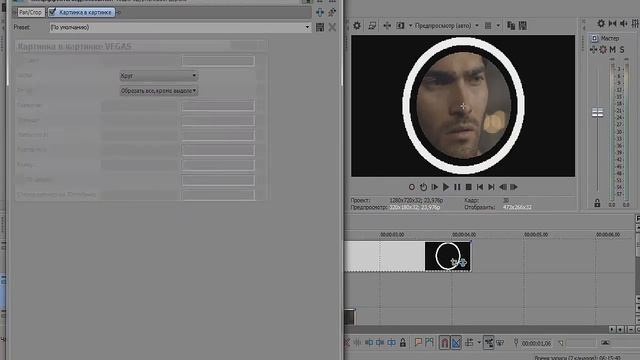Stop the preview playback
This screenshot has height=360, width=640.
469,187
